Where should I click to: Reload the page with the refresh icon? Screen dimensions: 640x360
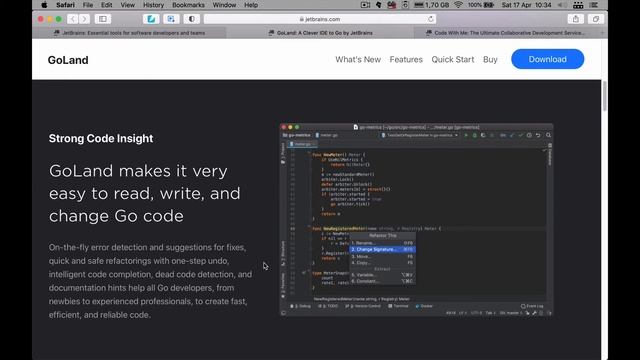pos(431,19)
